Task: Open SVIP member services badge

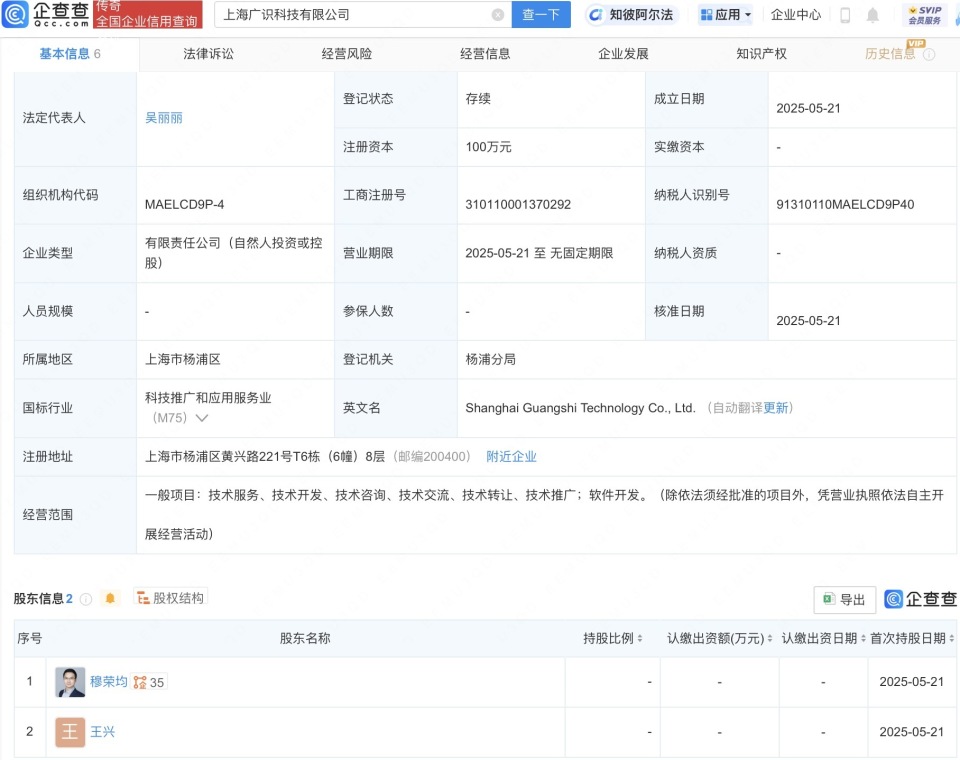Action: [924, 15]
